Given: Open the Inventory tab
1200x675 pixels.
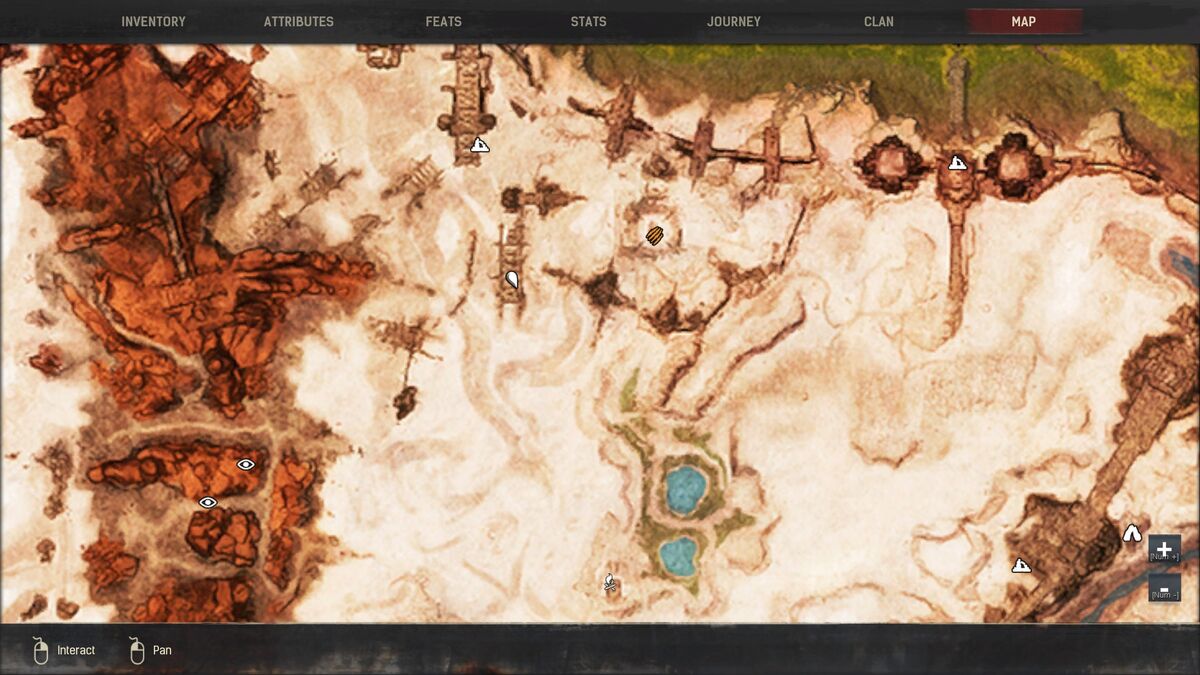Looking at the screenshot, I should (x=153, y=21).
